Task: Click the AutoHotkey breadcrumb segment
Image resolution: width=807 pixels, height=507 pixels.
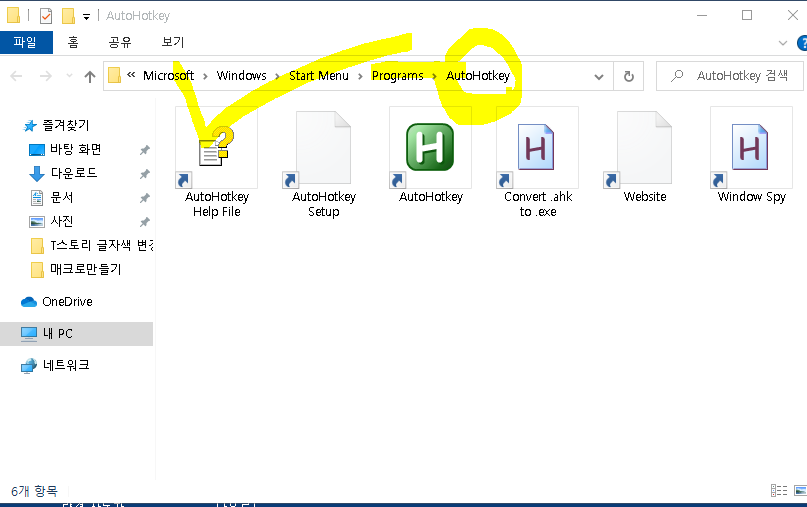Action: pyautogui.click(x=478, y=76)
